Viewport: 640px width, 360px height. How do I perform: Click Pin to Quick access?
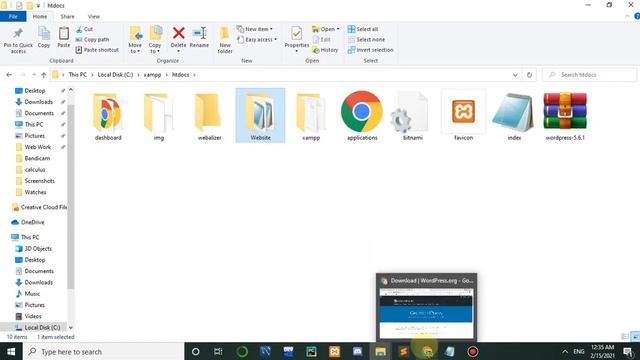tap(18, 40)
